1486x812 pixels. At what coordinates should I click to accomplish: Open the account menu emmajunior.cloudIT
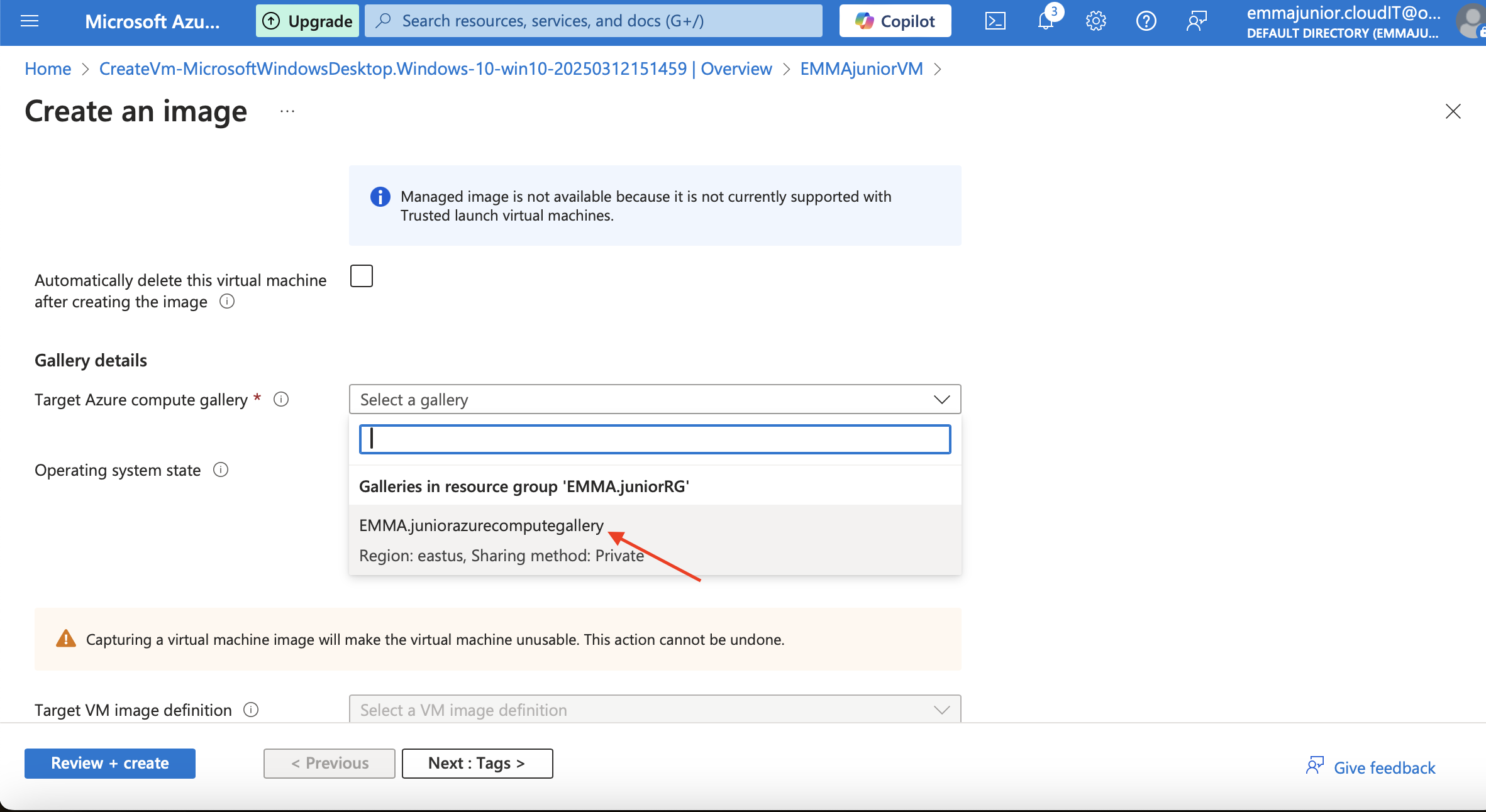(x=1343, y=22)
